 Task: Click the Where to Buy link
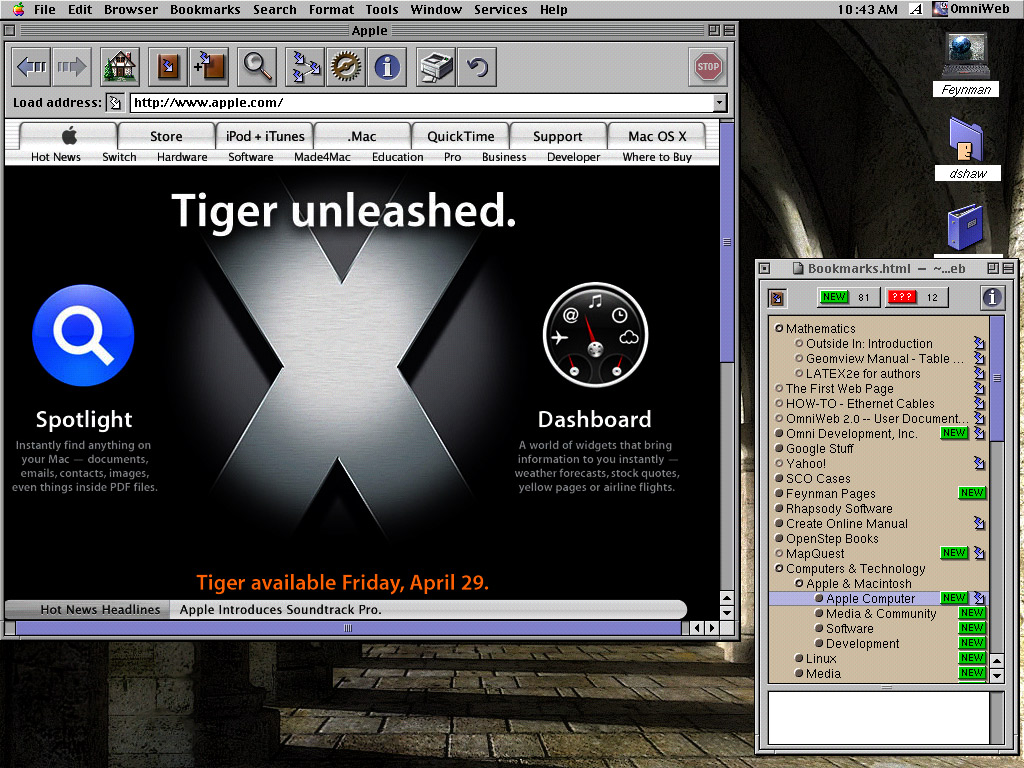pos(657,157)
